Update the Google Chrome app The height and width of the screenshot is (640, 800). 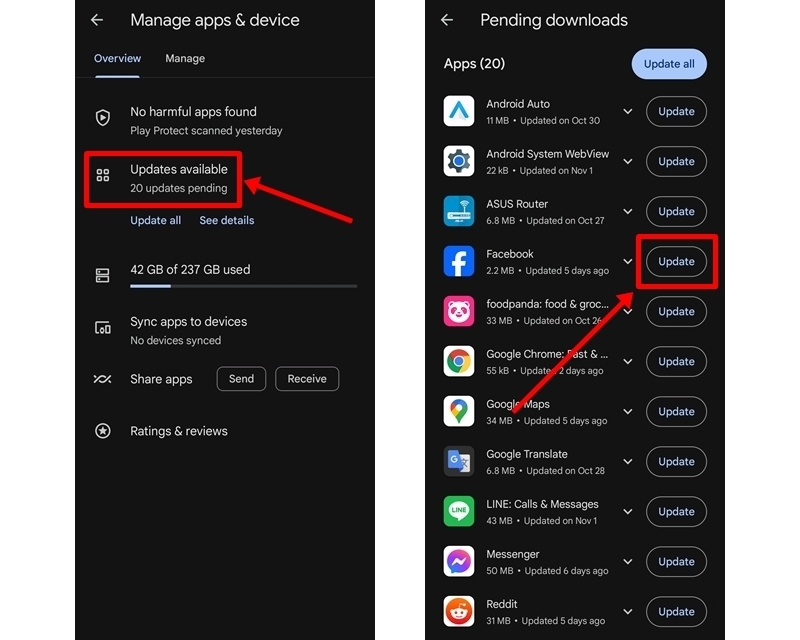pyautogui.click(x=677, y=361)
